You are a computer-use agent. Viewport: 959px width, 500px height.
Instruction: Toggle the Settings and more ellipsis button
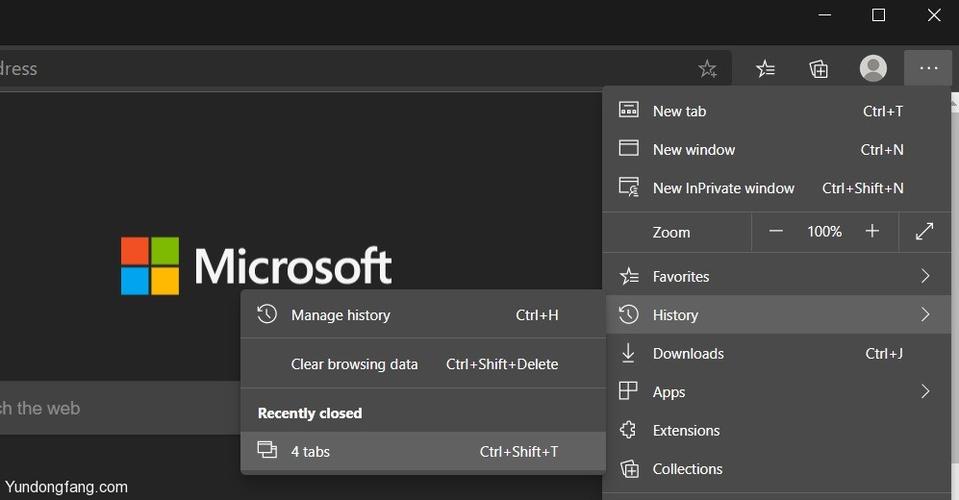928,68
